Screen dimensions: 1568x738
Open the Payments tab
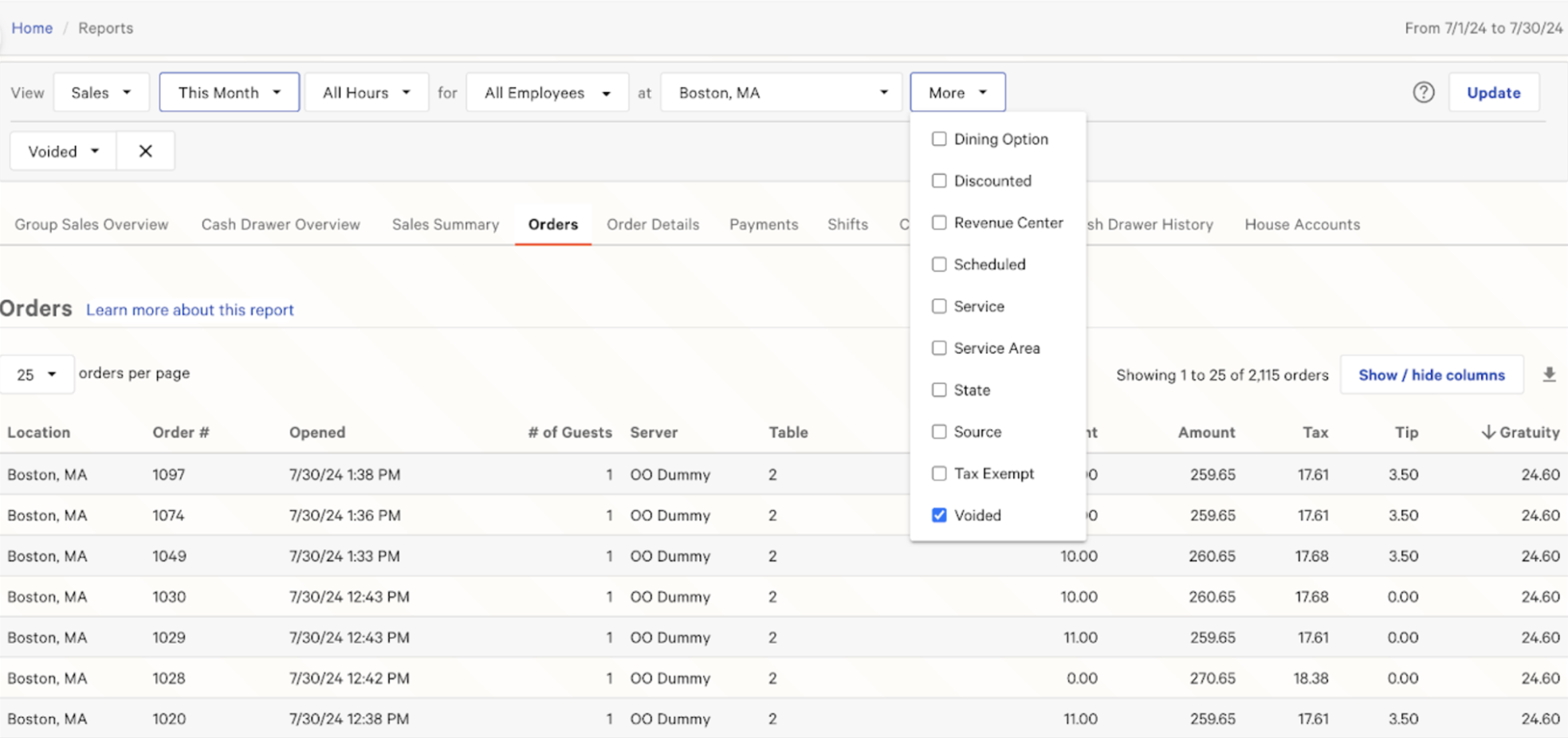763,225
